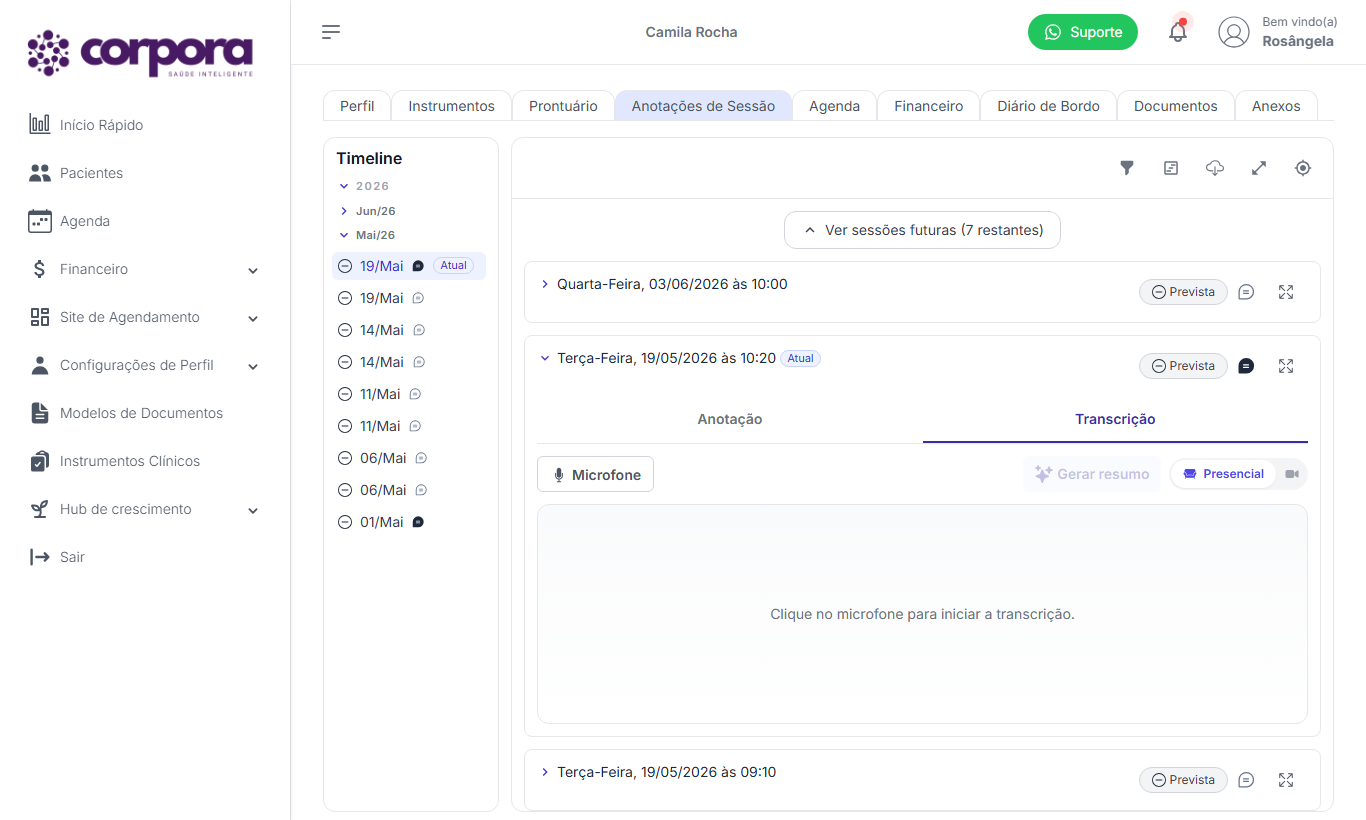1366x820 pixels.
Task: Click the target locate icon in the toolbar
Action: click(1303, 168)
